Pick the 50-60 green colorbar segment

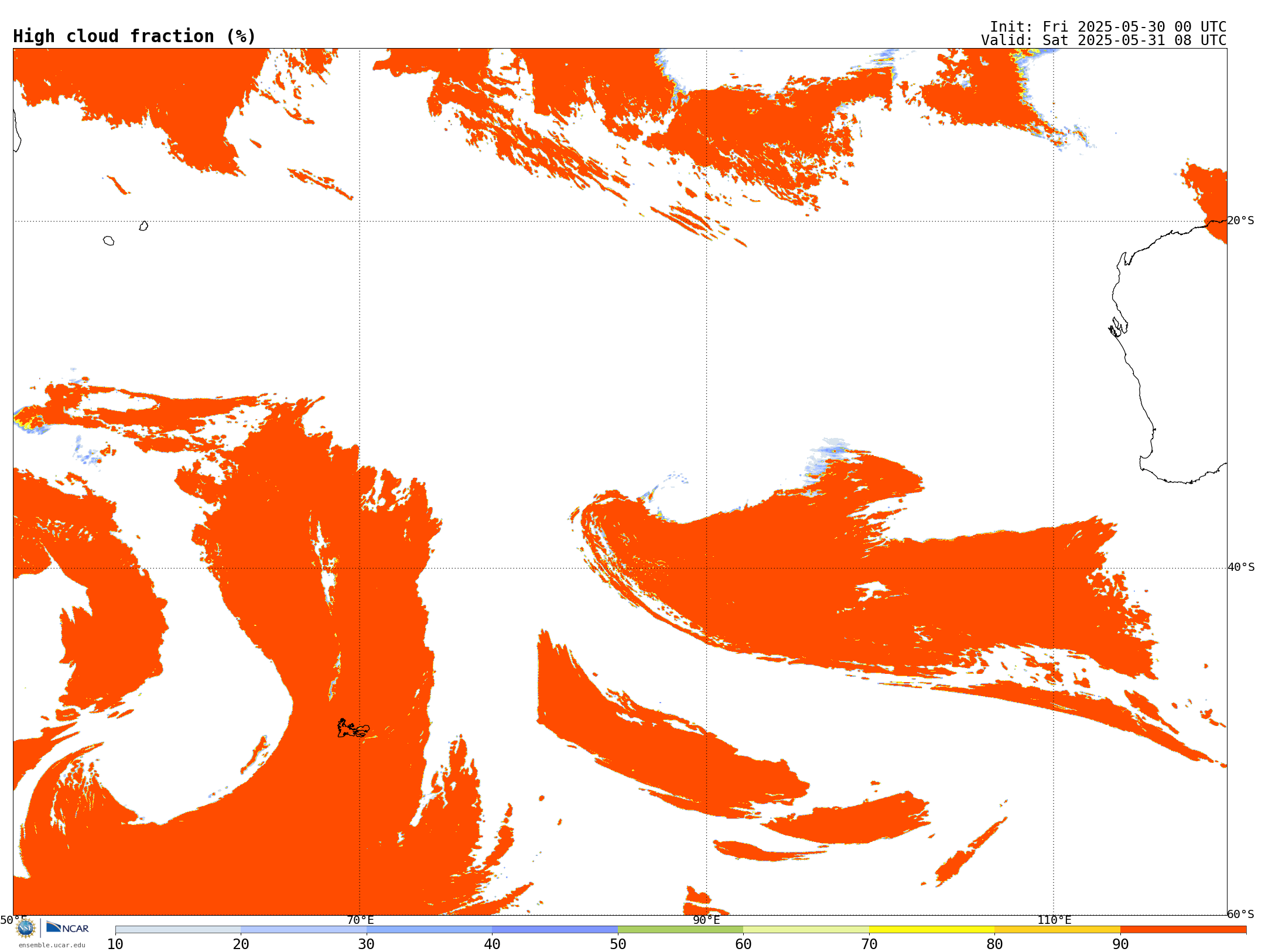click(681, 930)
